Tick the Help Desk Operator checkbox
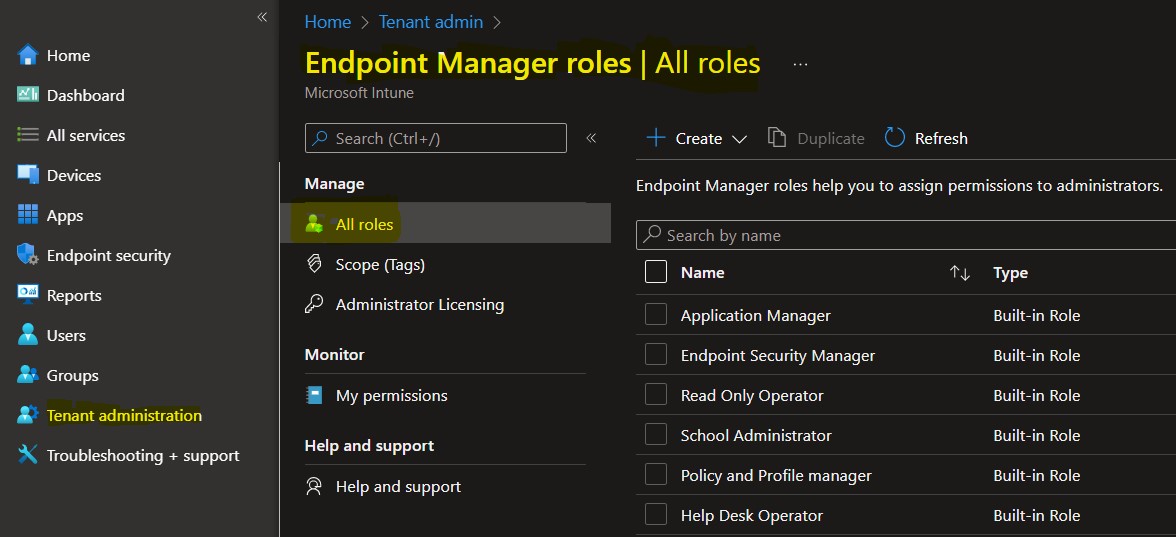 tap(656, 515)
